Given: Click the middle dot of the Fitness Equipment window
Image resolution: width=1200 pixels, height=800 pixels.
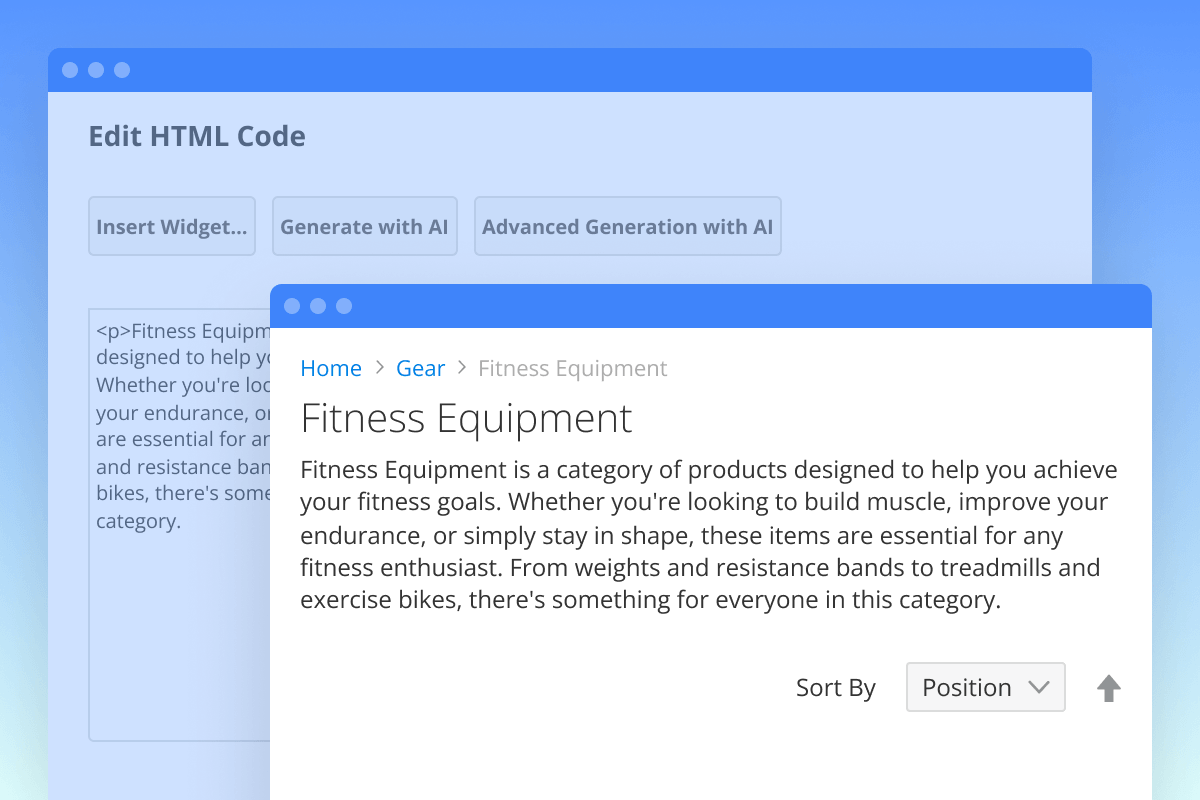Looking at the screenshot, I should (x=318, y=306).
